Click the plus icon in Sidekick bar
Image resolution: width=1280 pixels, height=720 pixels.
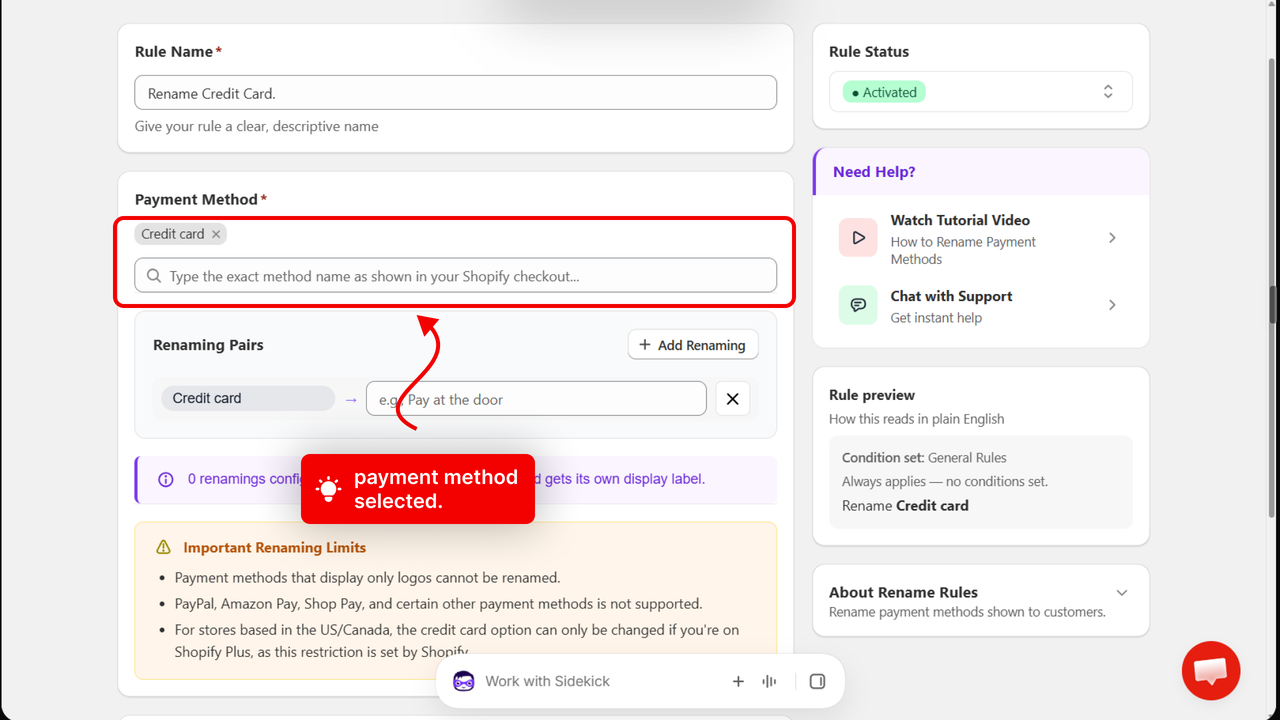[x=738, y=681]
